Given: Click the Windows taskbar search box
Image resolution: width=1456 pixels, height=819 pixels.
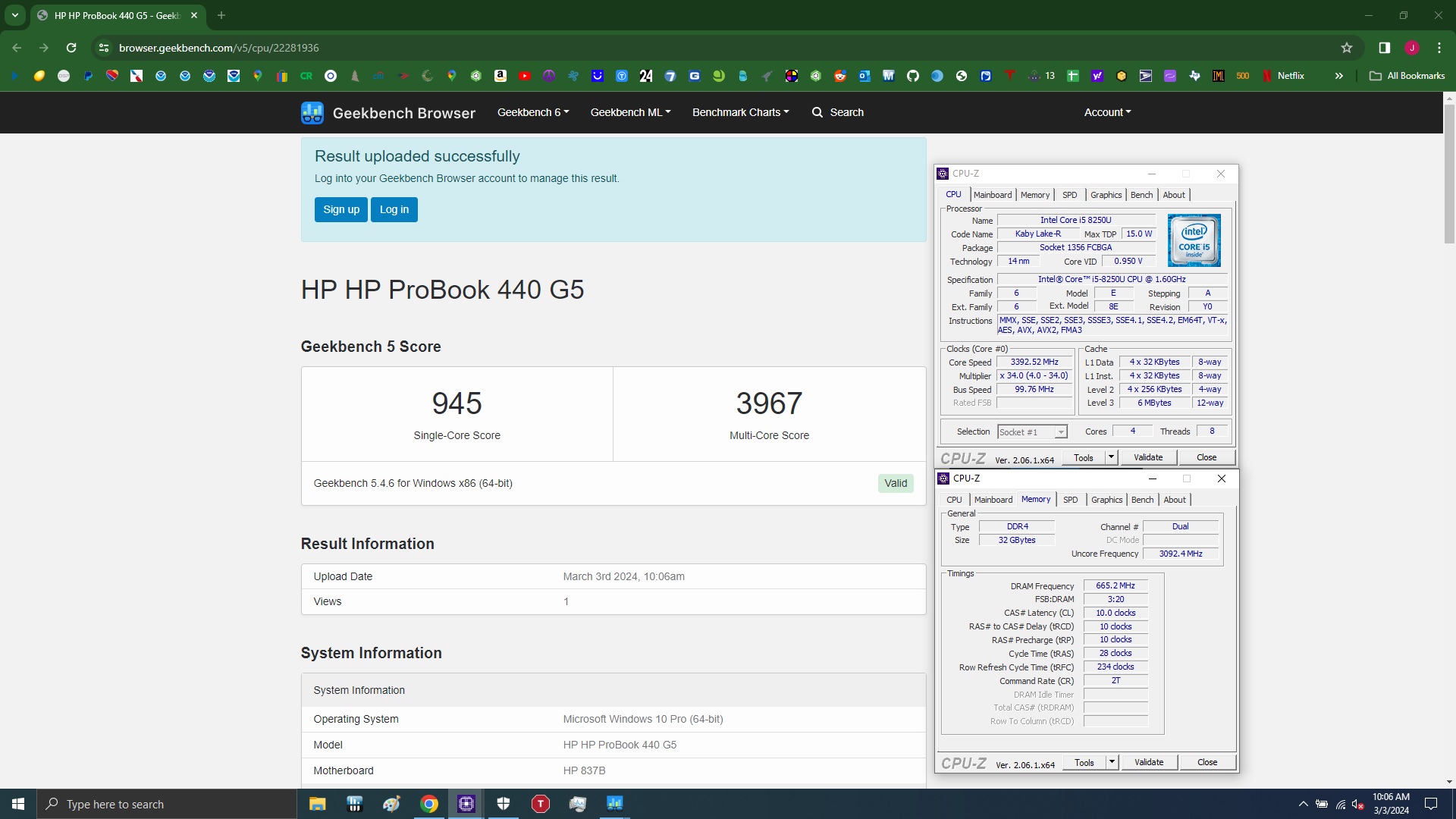Looking at the screenshot, I should click(167, 804).
